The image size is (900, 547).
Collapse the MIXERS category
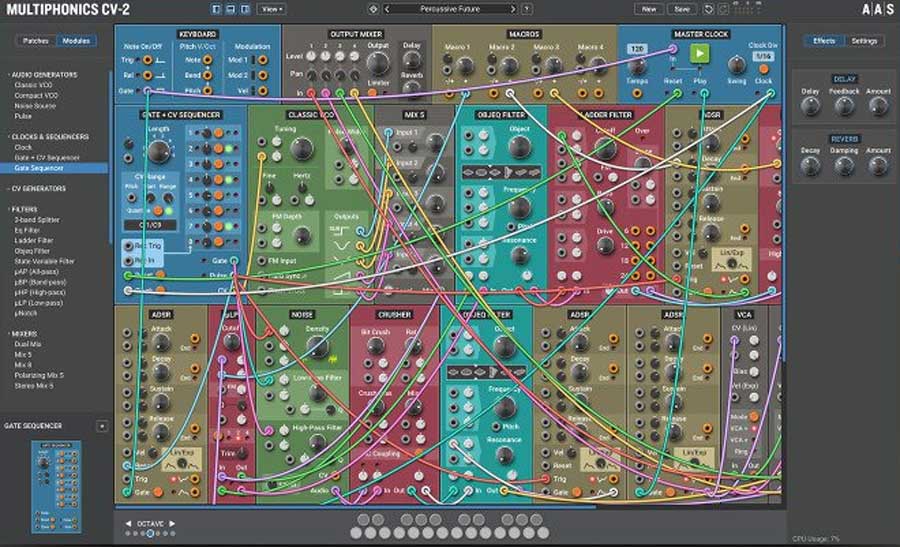click(x=24, y=333)
